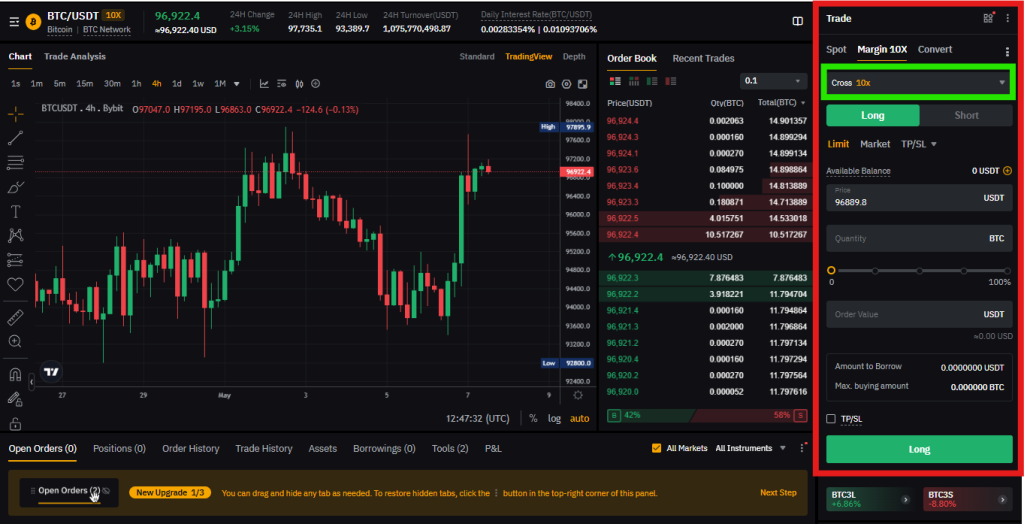Select the ruler measure tool
1024x524 pixels.
[x=16, y=318]
